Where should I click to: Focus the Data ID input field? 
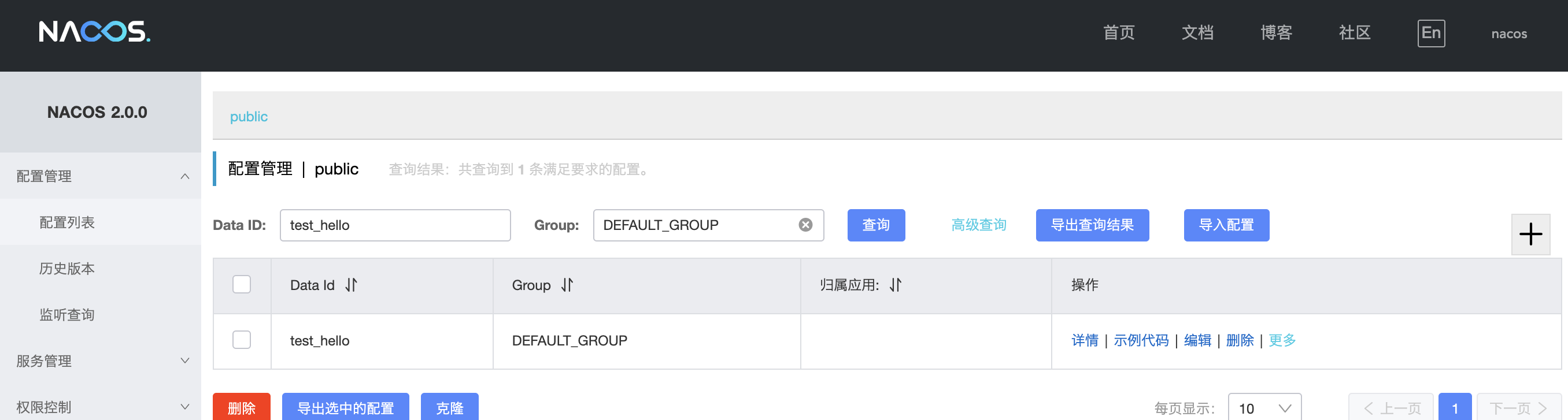(x=395, y=225)
